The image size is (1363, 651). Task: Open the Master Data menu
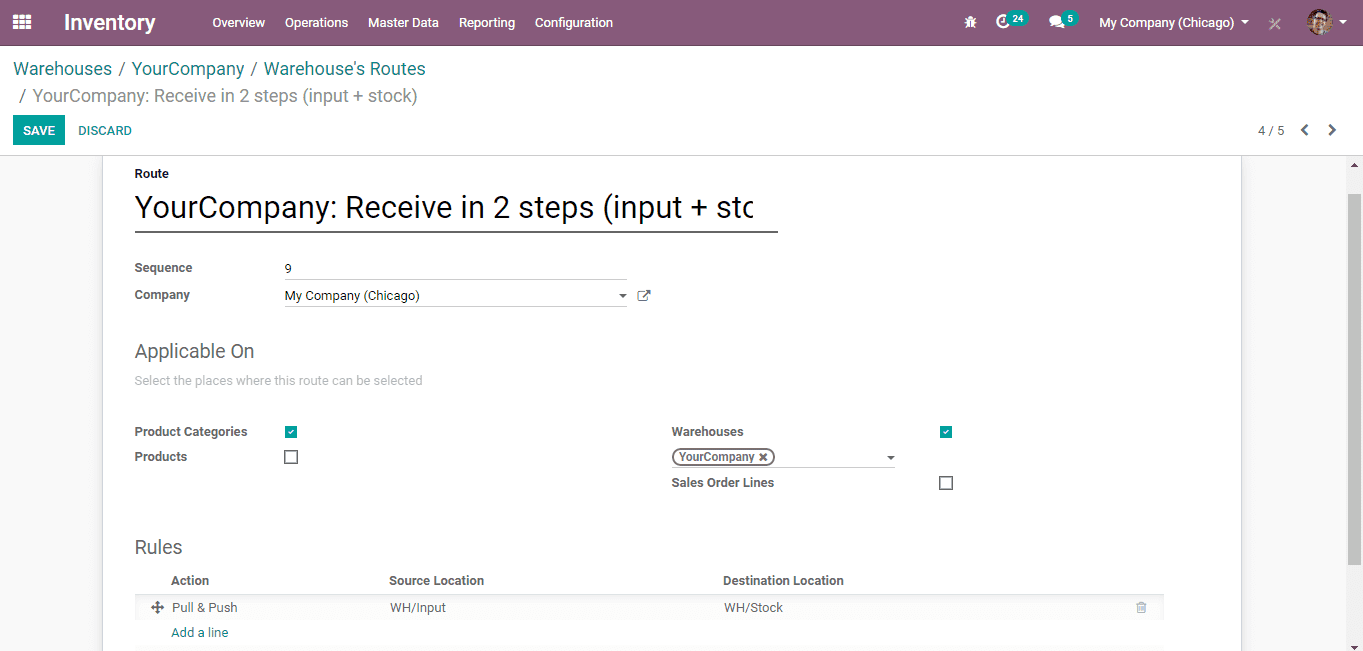403,22
